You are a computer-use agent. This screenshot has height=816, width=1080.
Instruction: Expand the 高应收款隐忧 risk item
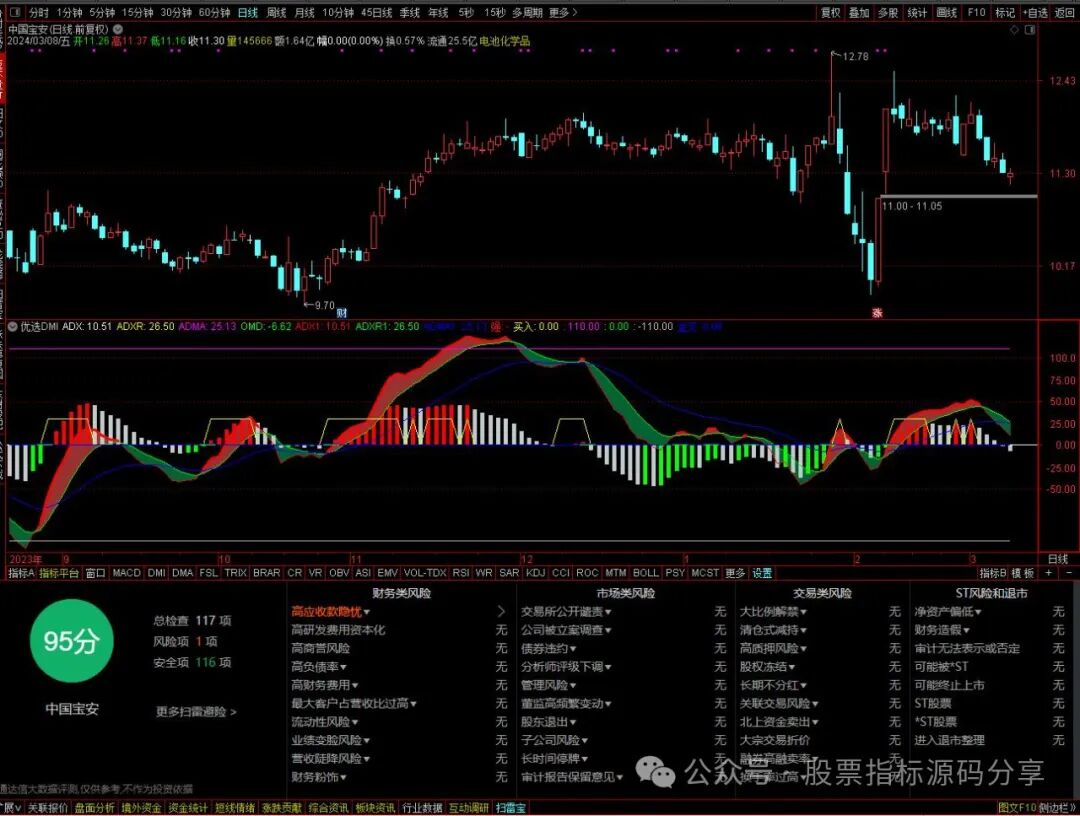pyautogui.click(x=331, y=611)
